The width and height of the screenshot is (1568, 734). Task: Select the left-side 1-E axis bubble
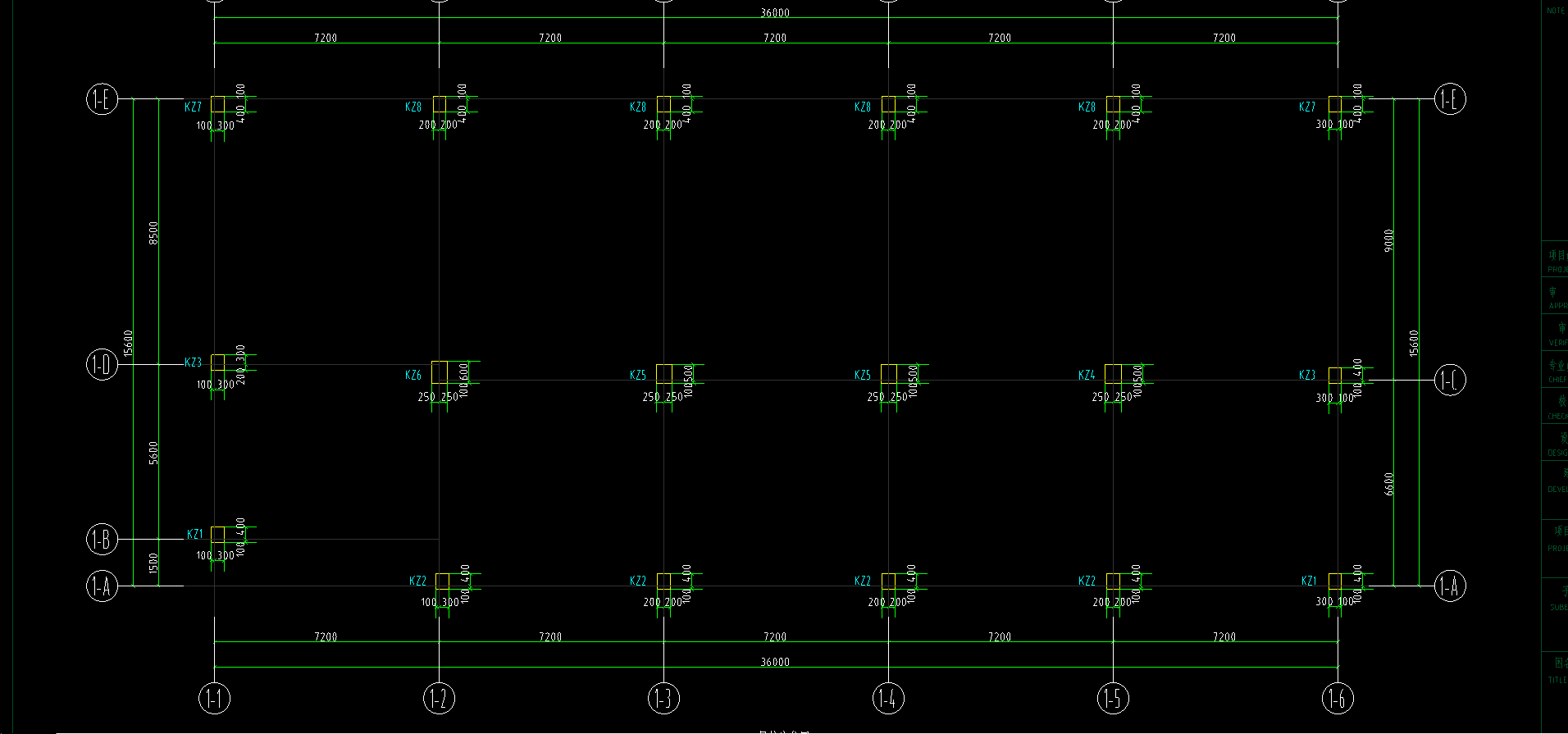pyautogui.click(x=102, y=99)
